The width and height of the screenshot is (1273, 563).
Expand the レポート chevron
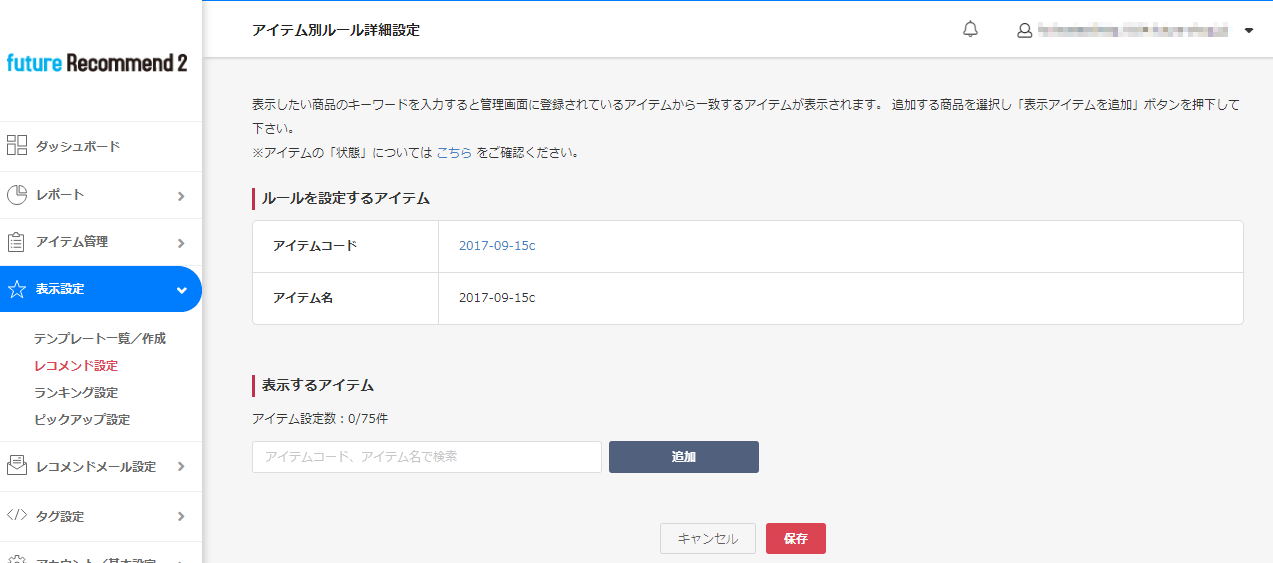[x=181, y=196]
